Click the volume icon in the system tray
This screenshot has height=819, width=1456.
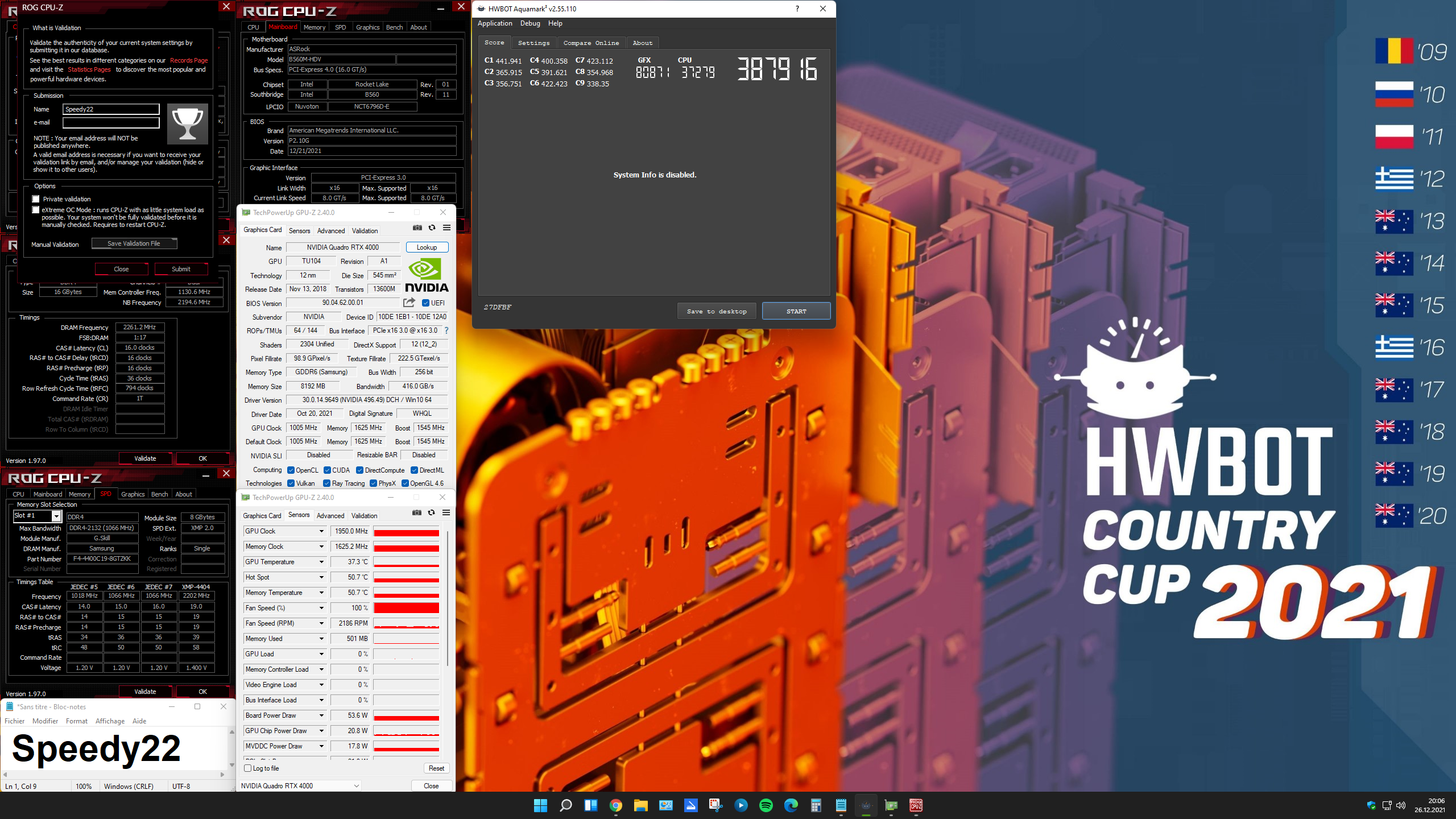[x=1401, y=805]
